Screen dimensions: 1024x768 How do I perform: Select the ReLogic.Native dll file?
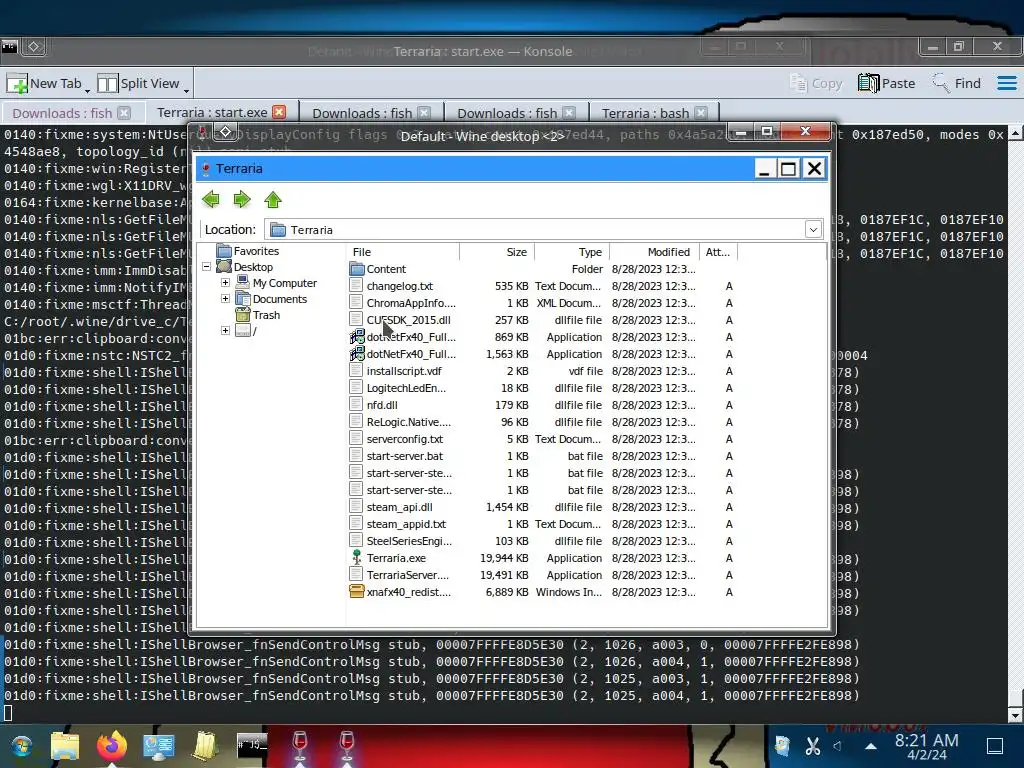(x=408, y=422)
